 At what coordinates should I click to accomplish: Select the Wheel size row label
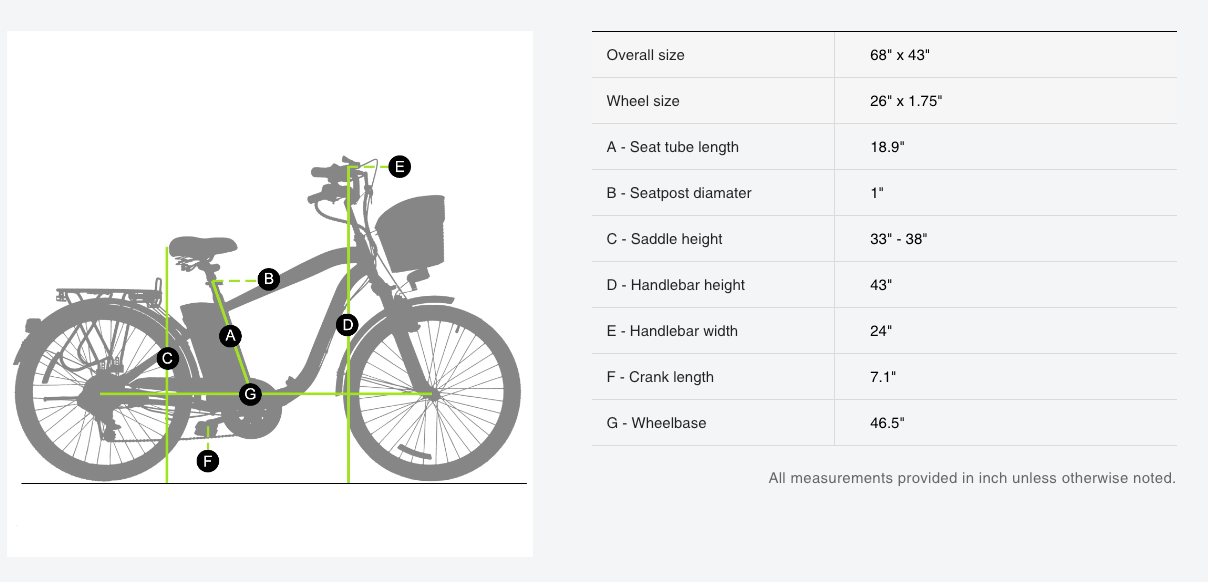click(643, 101)
